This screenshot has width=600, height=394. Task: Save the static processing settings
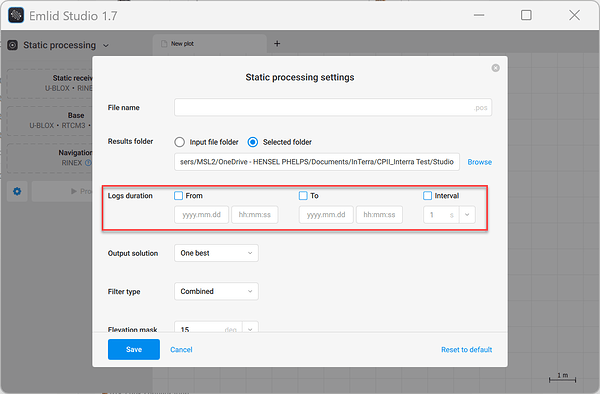point(134,349)
